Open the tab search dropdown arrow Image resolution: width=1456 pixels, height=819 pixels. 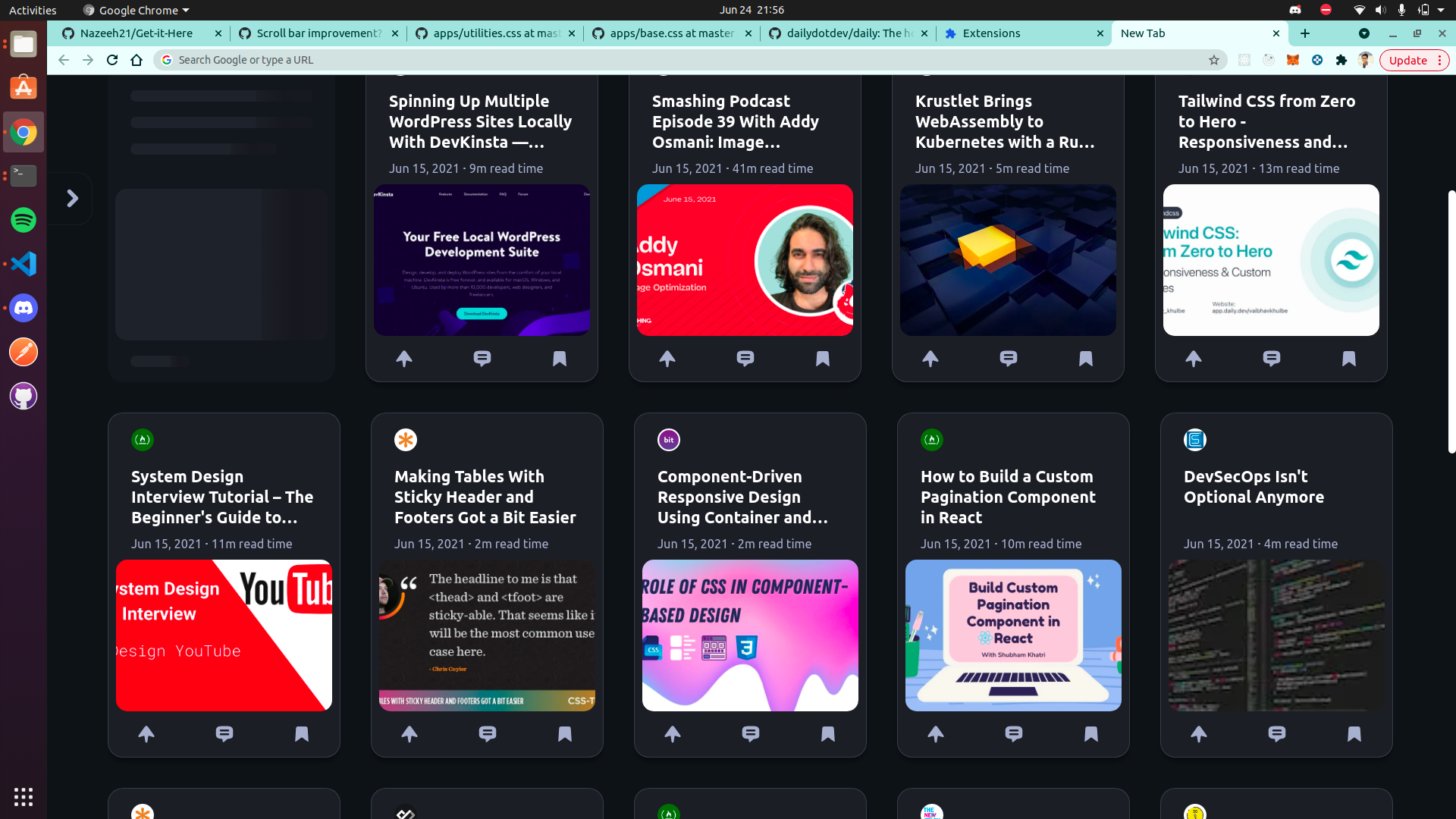point(1363,33)
